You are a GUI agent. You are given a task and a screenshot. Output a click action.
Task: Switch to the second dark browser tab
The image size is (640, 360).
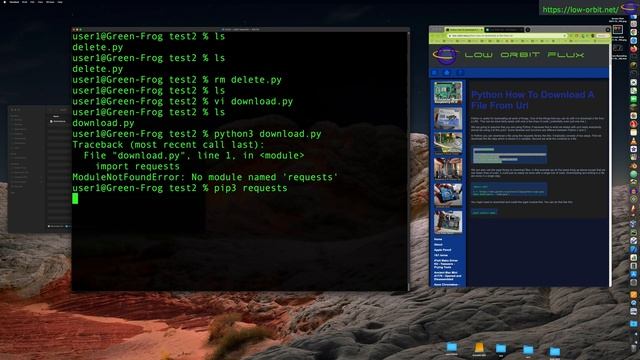point(504,30)
